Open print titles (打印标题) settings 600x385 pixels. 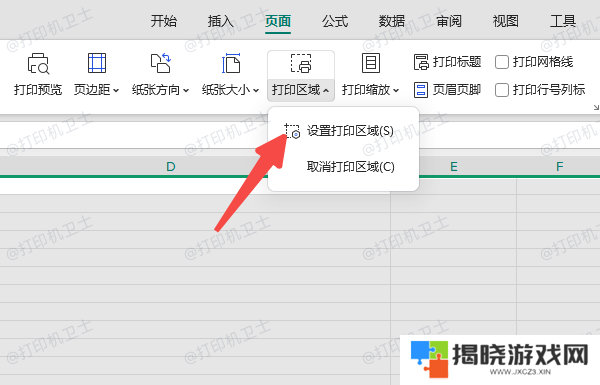447,62
